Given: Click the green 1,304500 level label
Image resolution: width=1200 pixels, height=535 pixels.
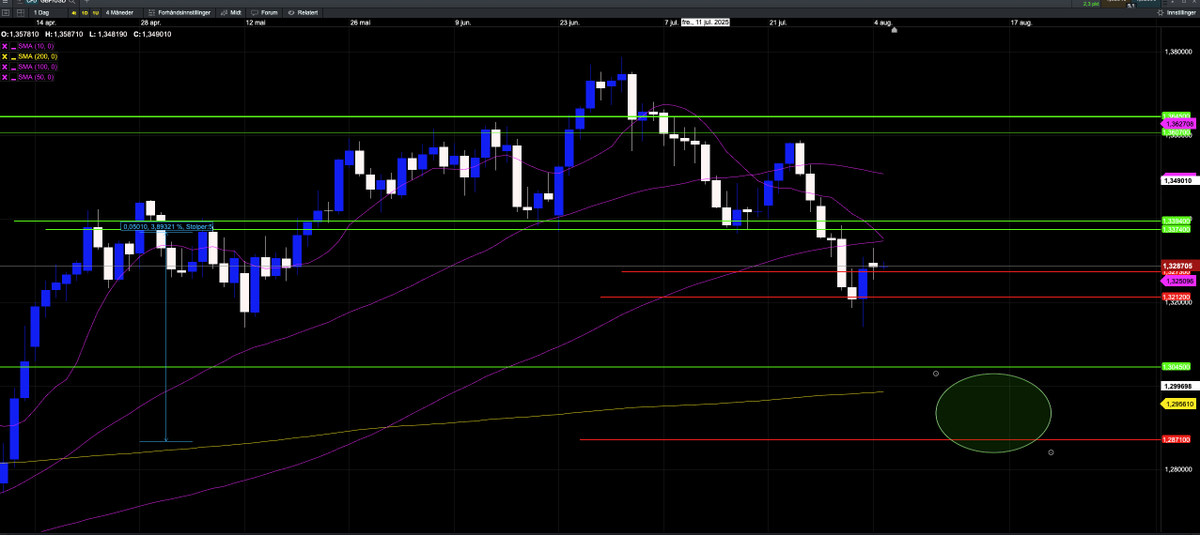Looking at the screenshot, I should [1177, 366].
